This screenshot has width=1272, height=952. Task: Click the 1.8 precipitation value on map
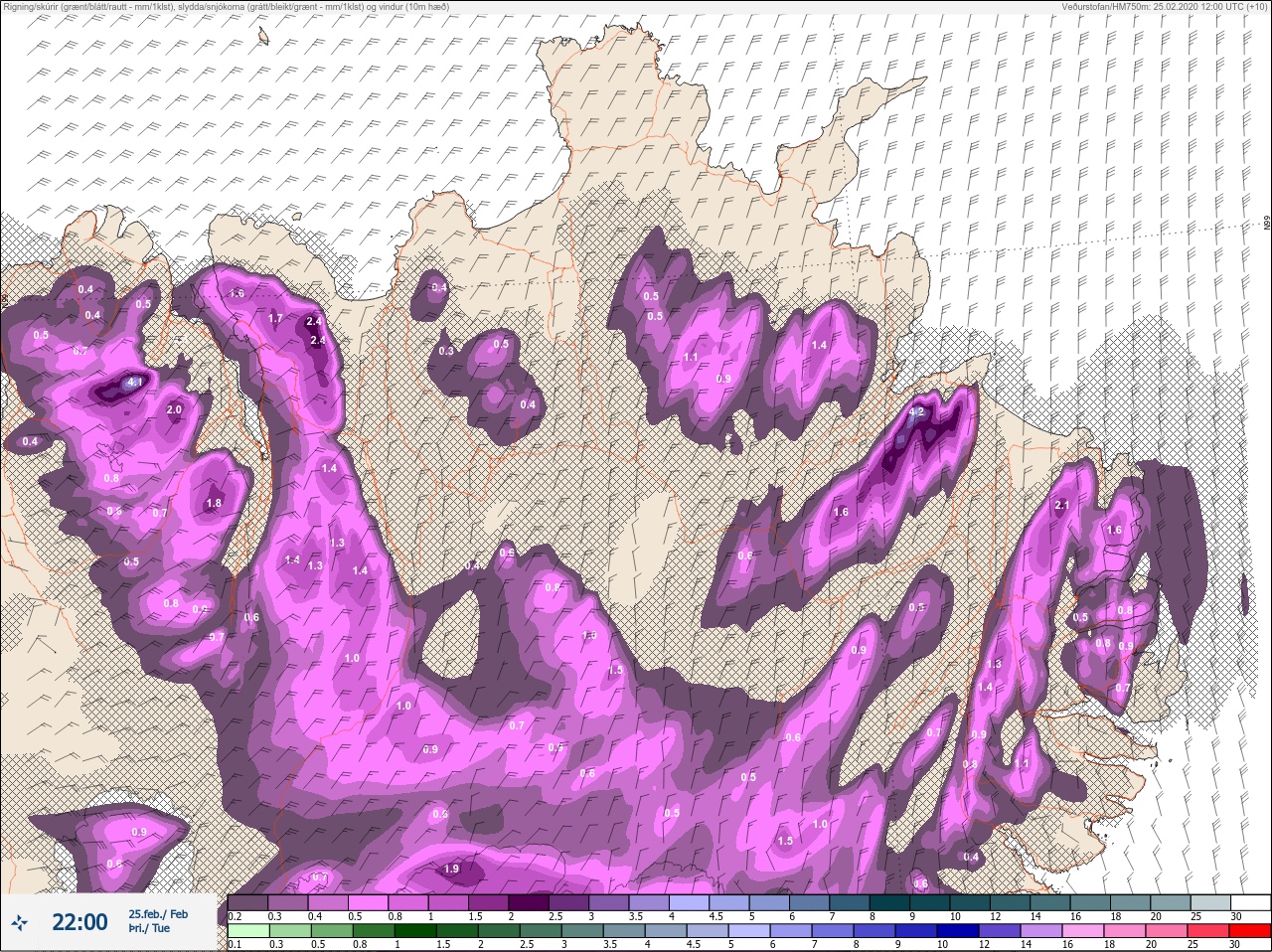(214, 504)
